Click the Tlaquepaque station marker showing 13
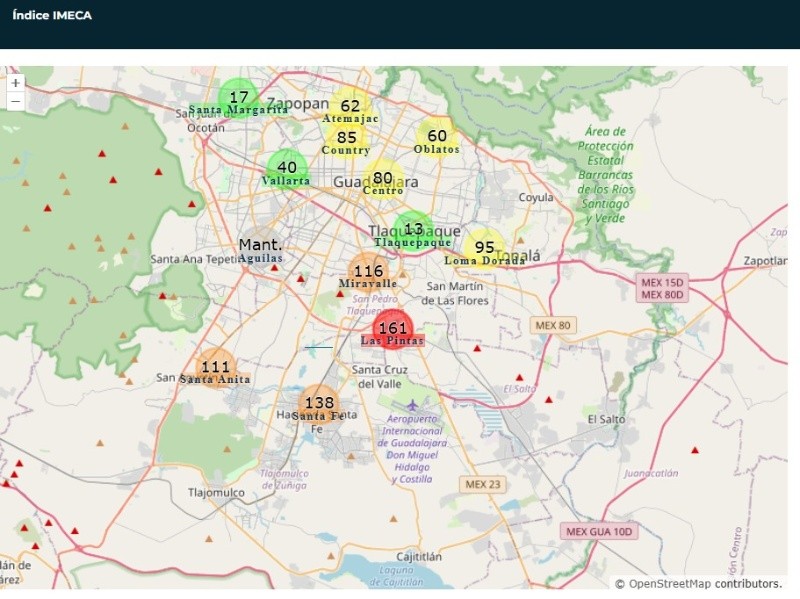 click(x=412, y=231)
